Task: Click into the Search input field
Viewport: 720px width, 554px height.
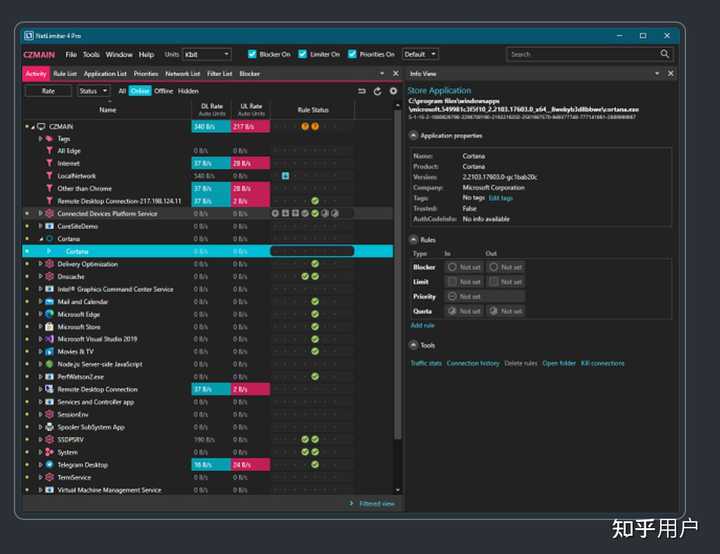Action: point(583,54)
